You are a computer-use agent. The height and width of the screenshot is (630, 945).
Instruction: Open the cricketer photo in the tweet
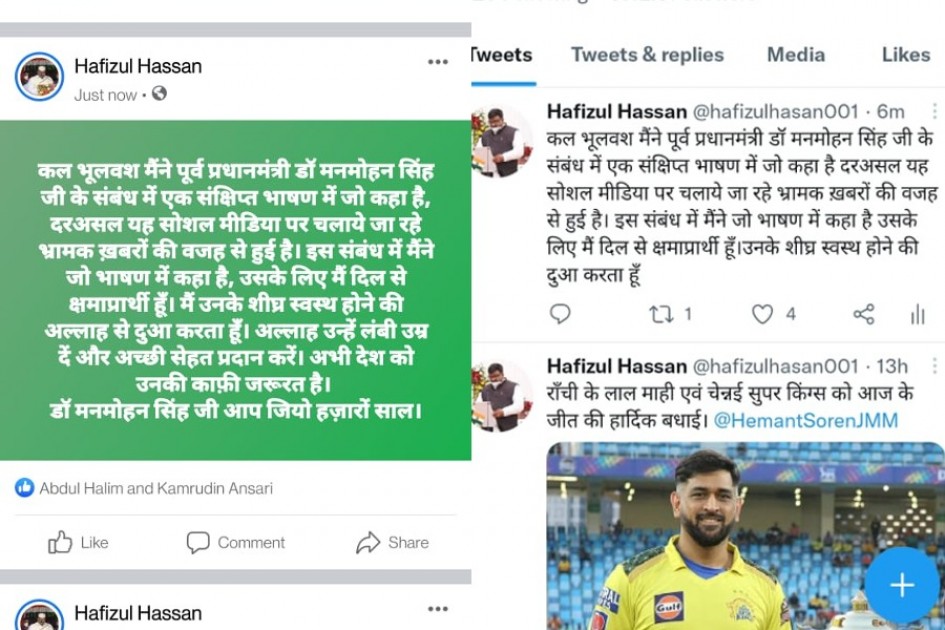[x=746, y=536]
